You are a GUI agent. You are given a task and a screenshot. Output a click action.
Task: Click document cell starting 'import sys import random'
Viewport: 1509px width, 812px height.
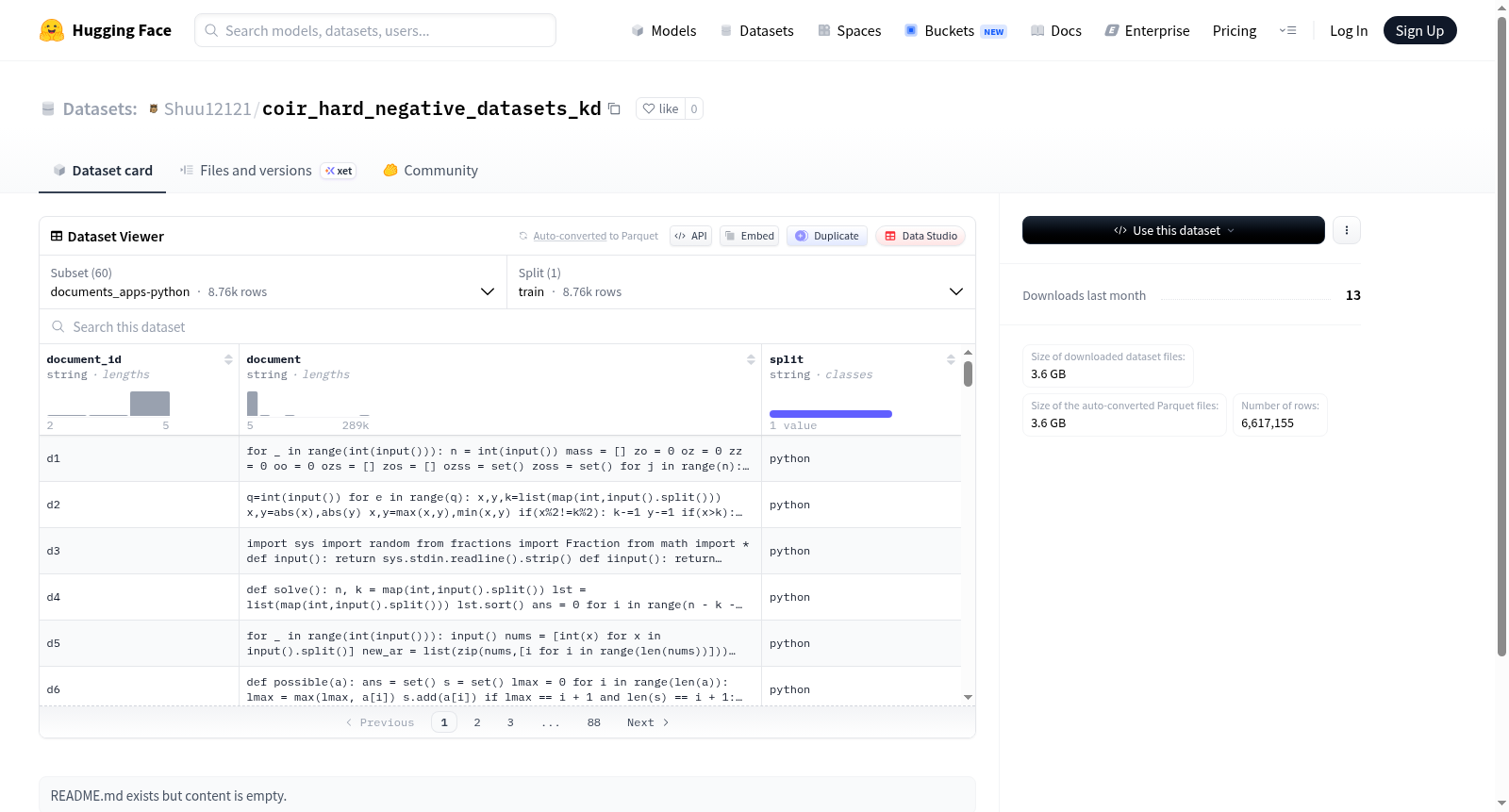(x=500, y=551)
